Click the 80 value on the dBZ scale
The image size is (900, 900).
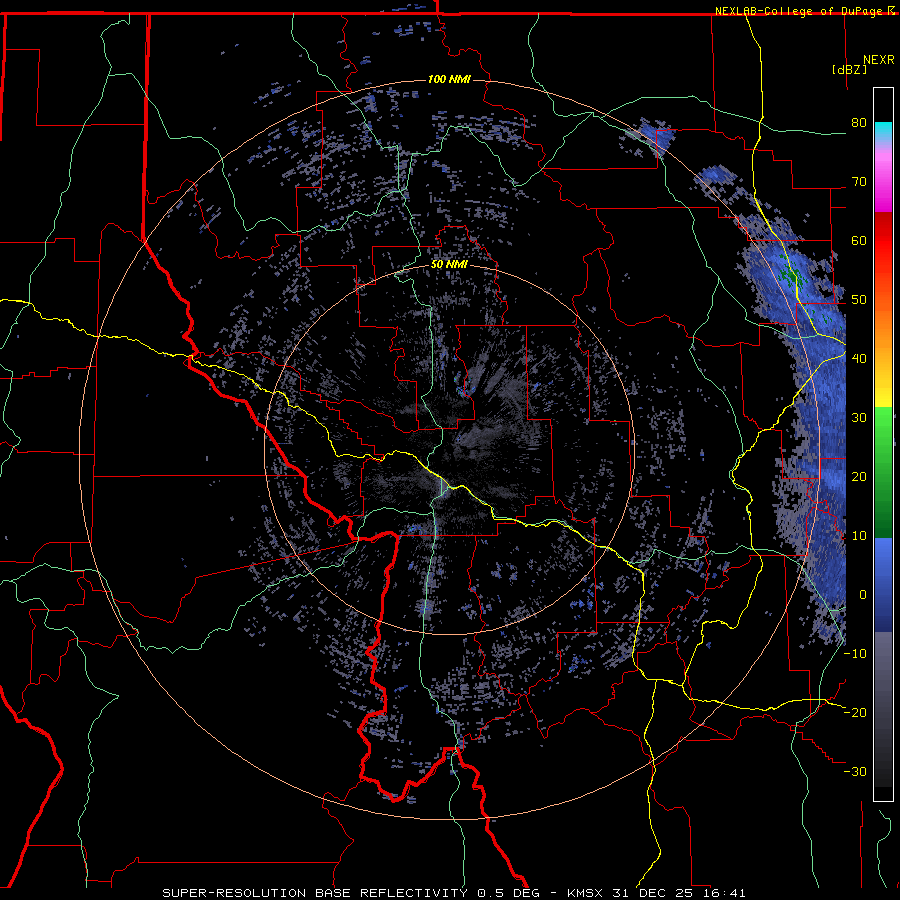coord(859,123)
